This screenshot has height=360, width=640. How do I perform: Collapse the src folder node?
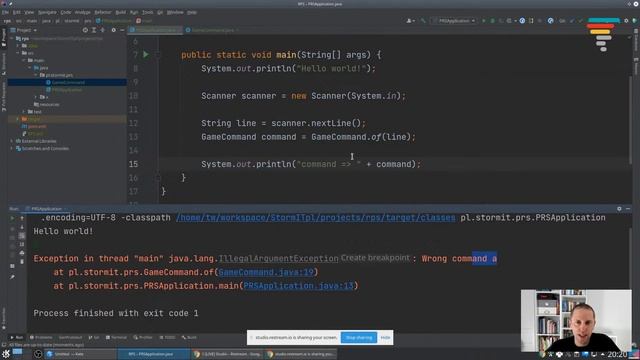coord(18,53)
